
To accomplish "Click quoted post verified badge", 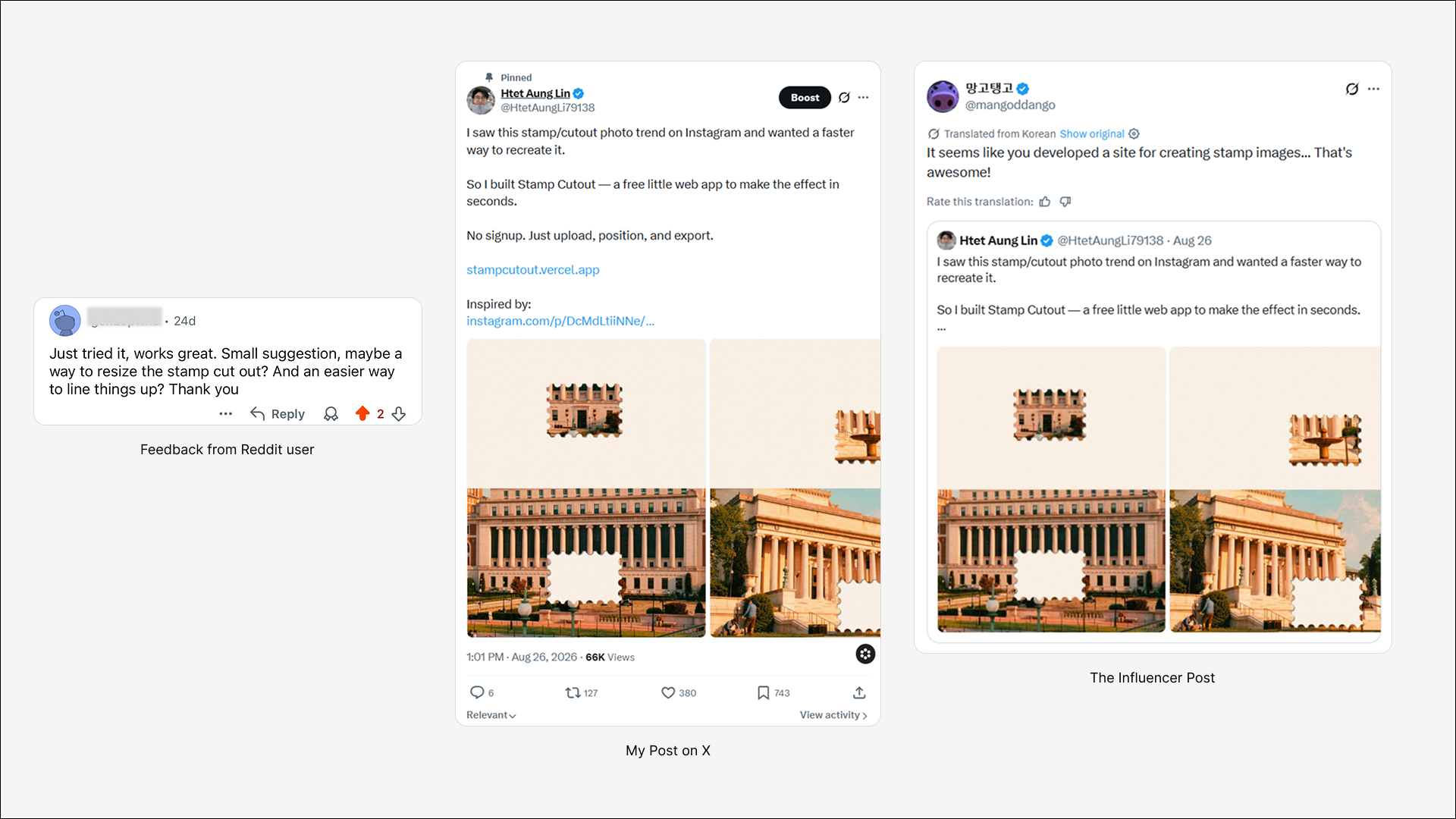I will [x=1046, y=240].
